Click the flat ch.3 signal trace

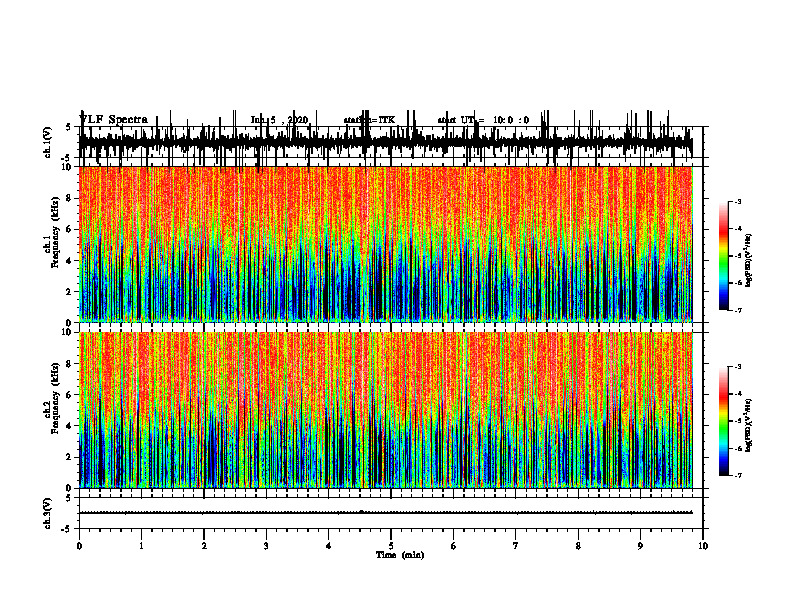click(385, 513)
